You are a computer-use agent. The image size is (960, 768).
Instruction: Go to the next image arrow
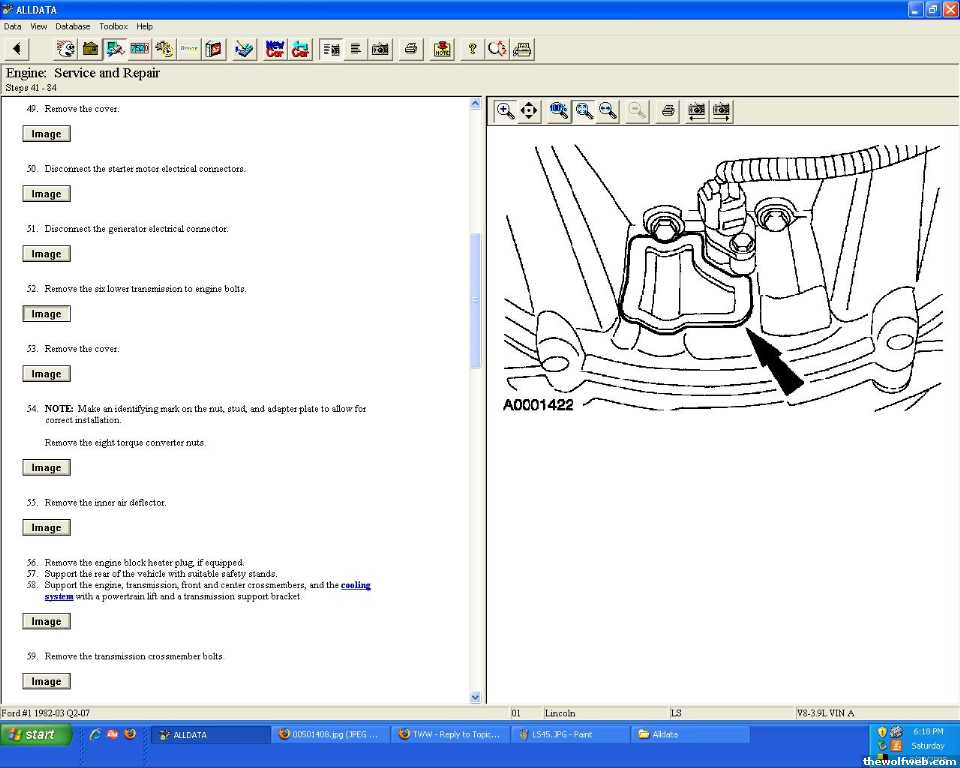click(x=721, y=111)
